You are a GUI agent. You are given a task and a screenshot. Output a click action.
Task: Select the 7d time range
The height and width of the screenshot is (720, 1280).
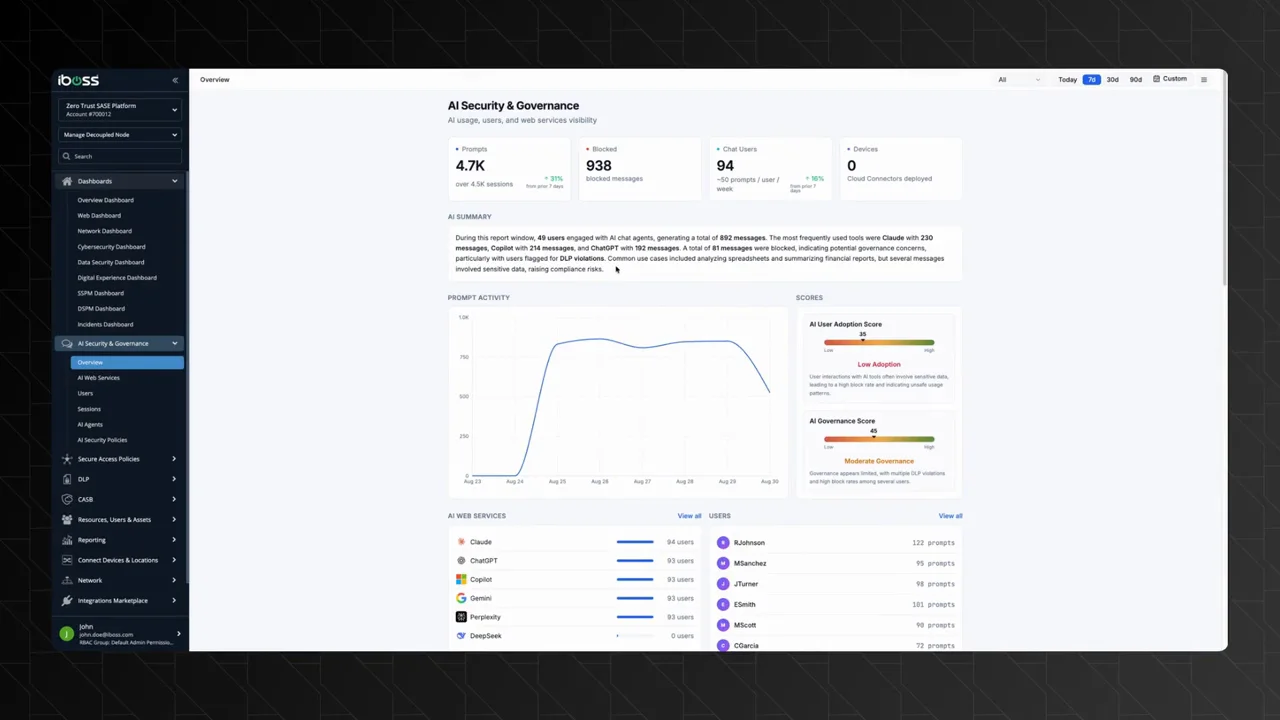1091,80
